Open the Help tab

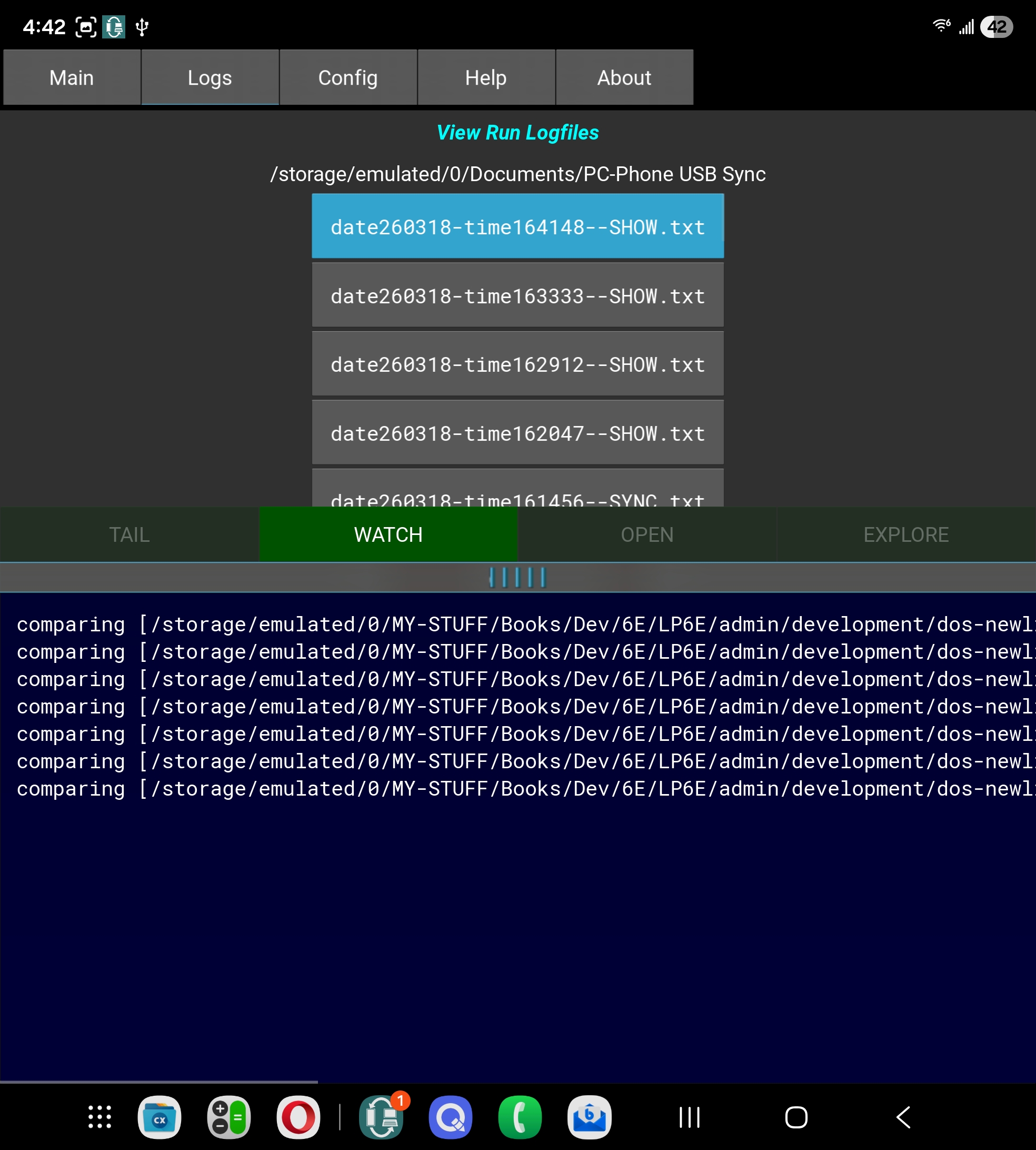[485, 77]
